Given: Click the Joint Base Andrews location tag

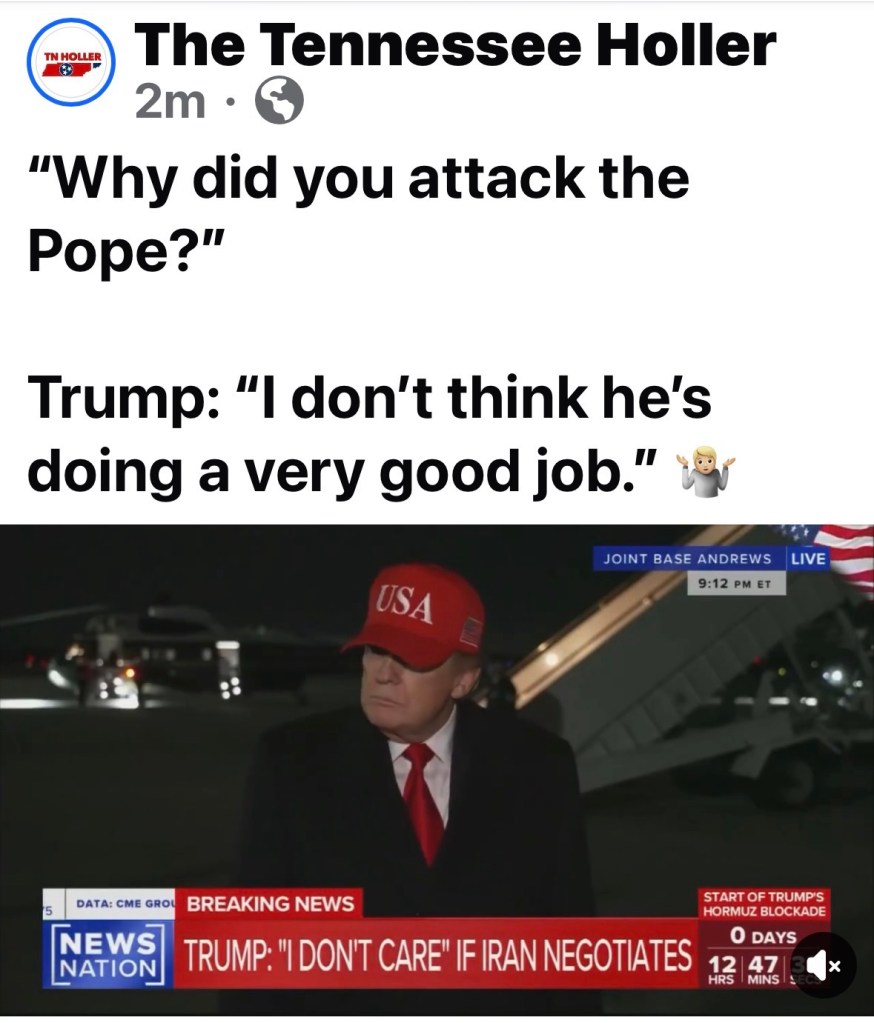Looking at the screenshot, I should click(x=687, y=559).
